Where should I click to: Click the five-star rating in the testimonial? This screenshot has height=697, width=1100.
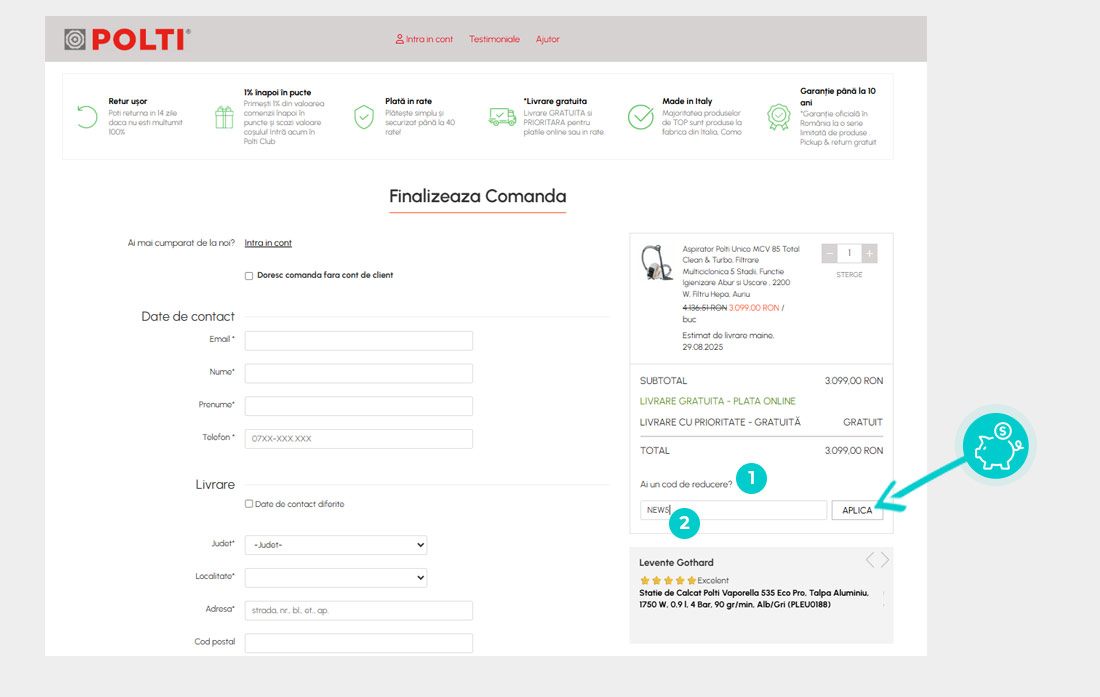pyautogui.click(x=668, y=581)
